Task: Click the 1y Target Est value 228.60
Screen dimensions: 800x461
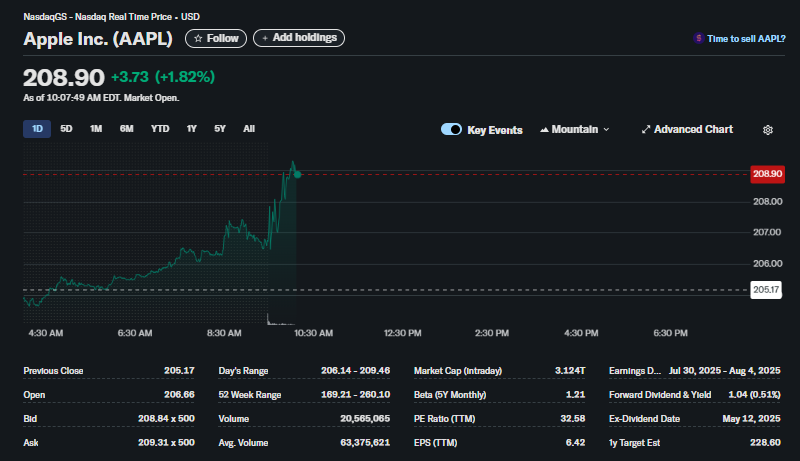Action: coord(765,443)
